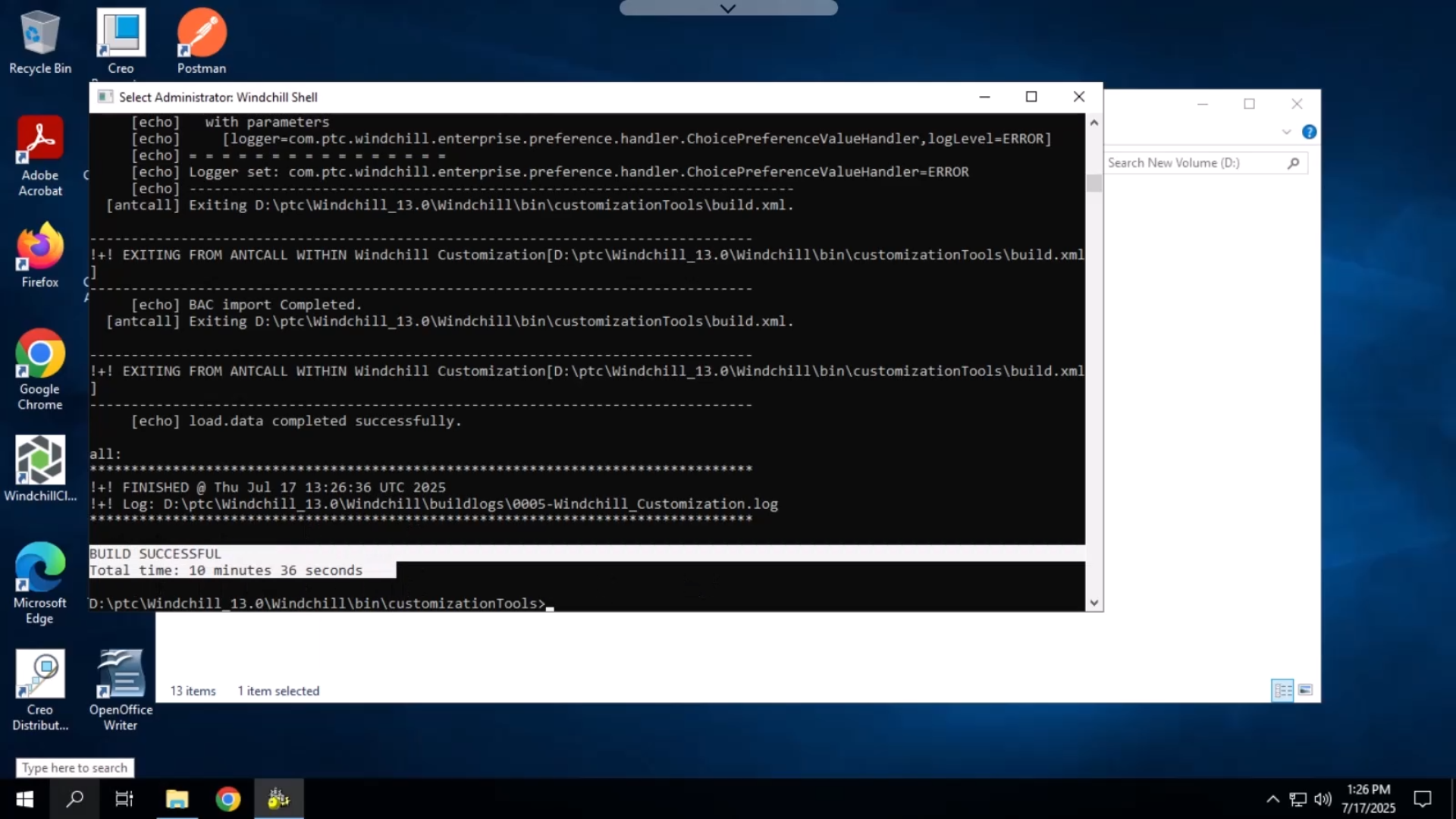Viewport: 1456px width, 819px height.
Task: Show hidden system tray icons
Action: click(1273, 799)
